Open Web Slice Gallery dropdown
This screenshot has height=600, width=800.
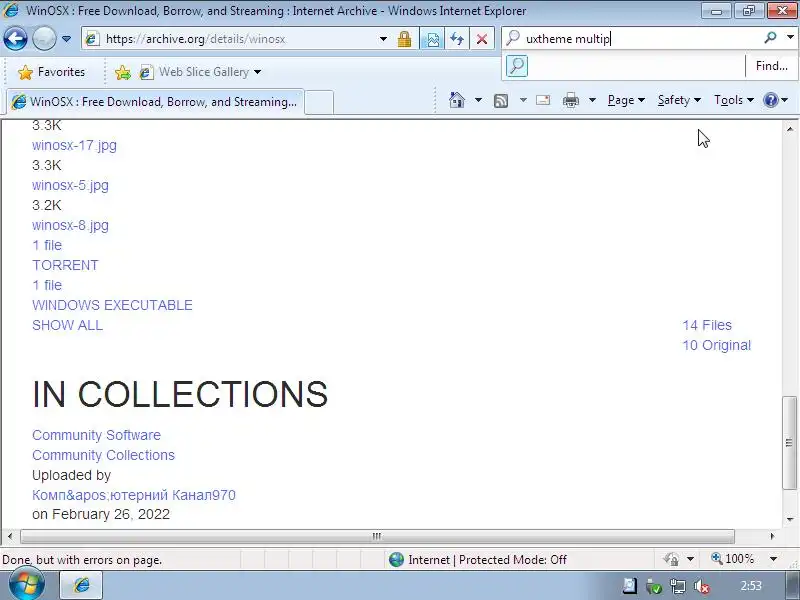tap(200, 72)
